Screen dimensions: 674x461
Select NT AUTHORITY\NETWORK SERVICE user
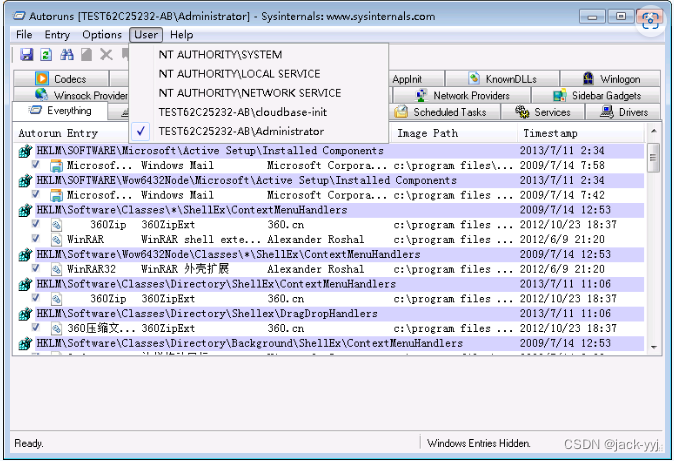click(x=259, y=93)
